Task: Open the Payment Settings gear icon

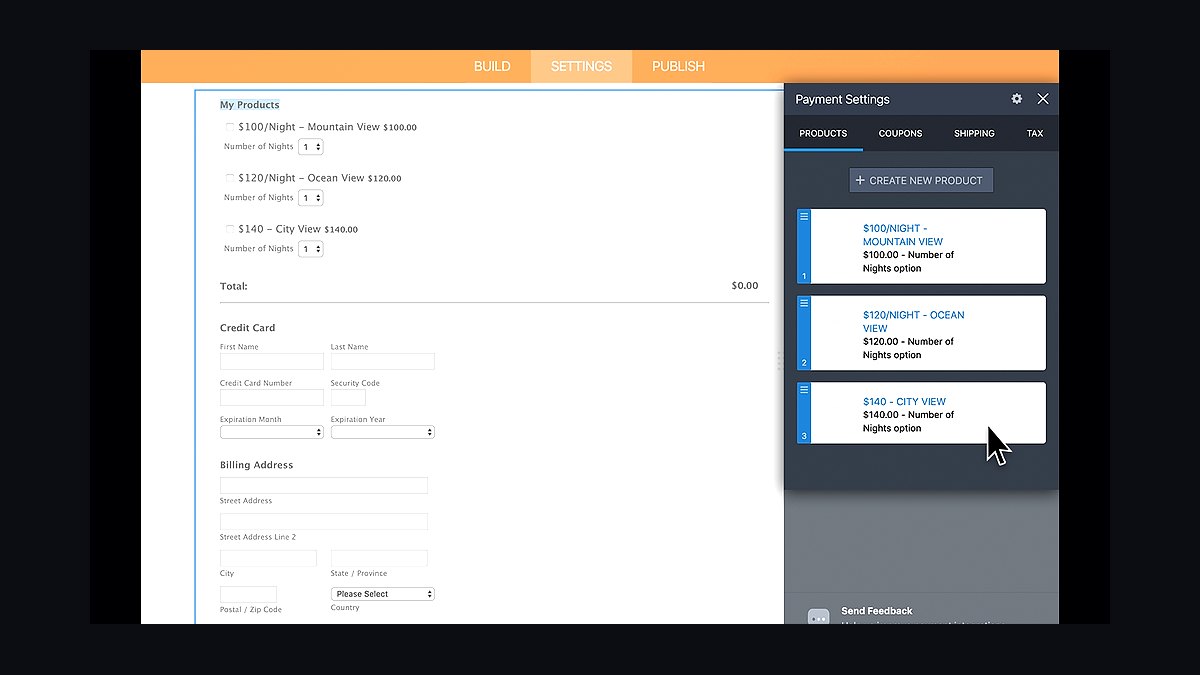Action: 1017,99
